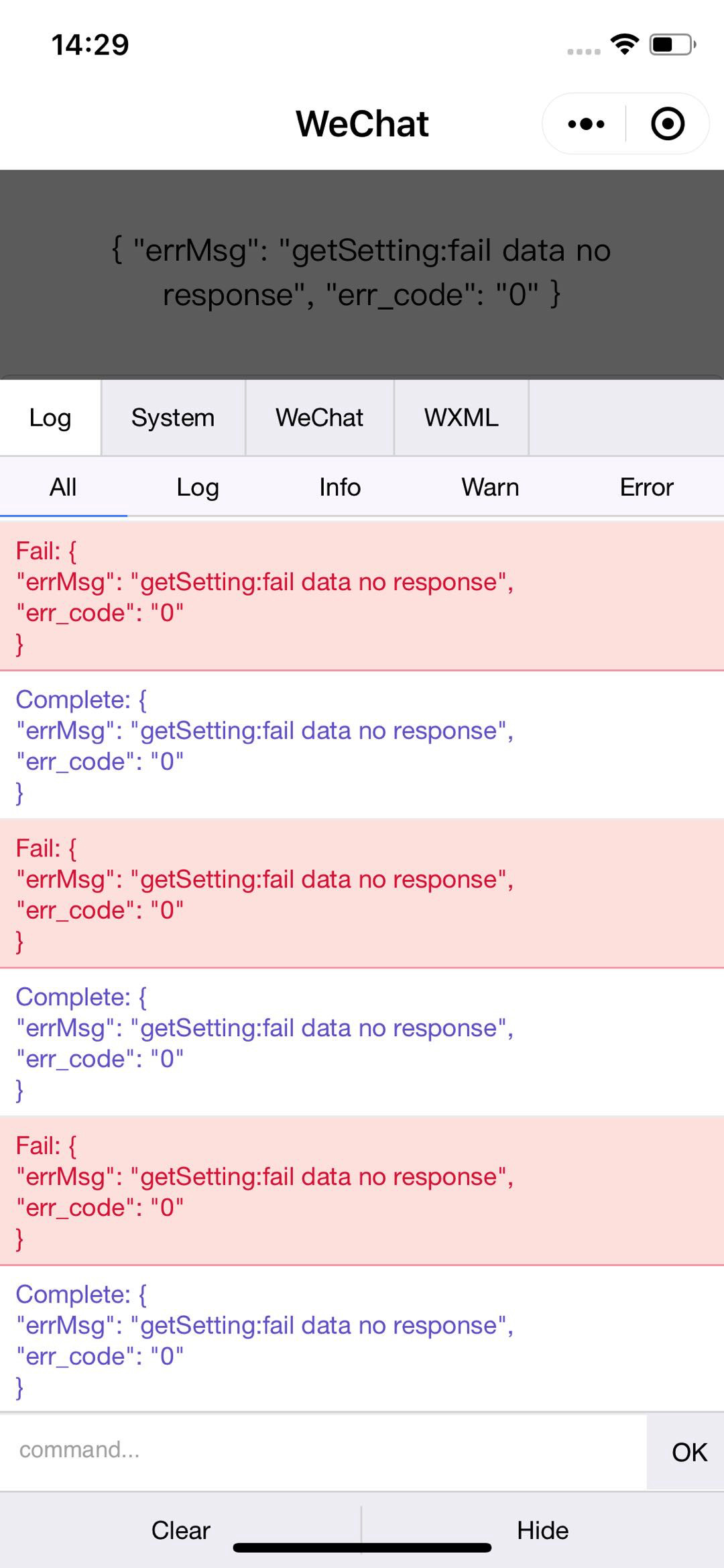724x1568 pixels.
Task: Select the last Complete log entry
Action: [x=362, y=1339]
